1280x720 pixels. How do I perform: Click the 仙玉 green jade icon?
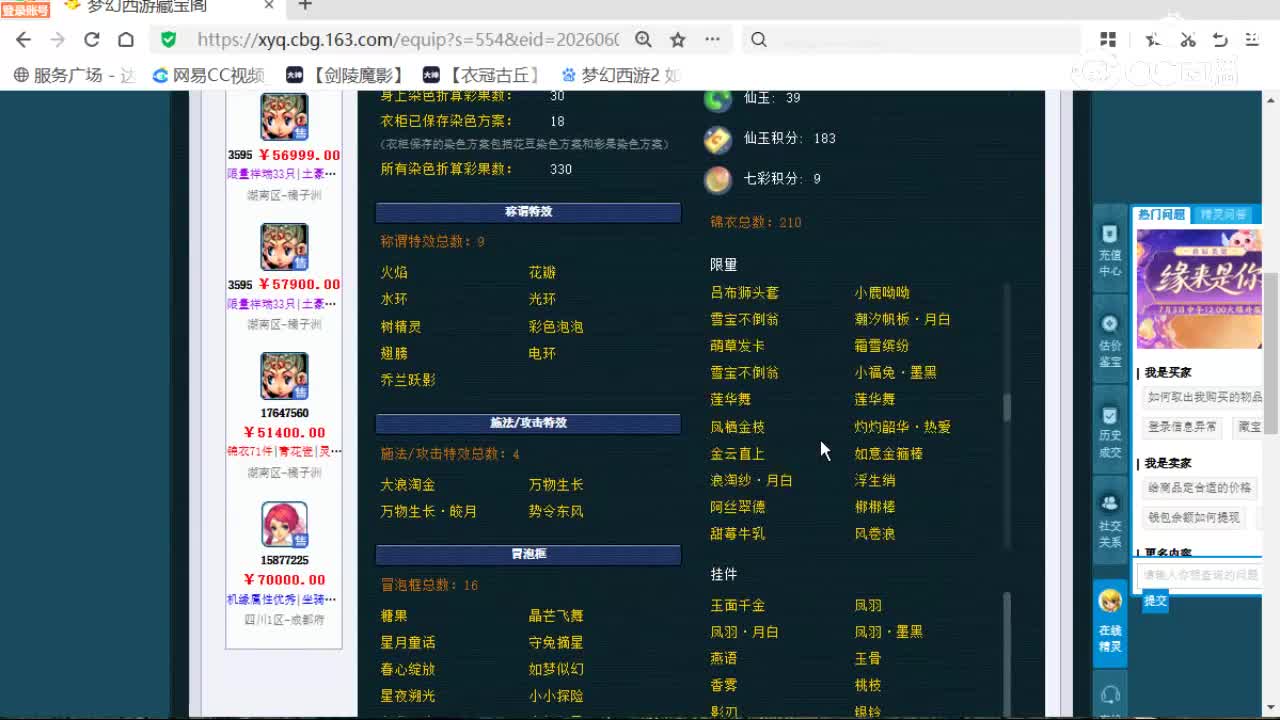tap(717, 99)
